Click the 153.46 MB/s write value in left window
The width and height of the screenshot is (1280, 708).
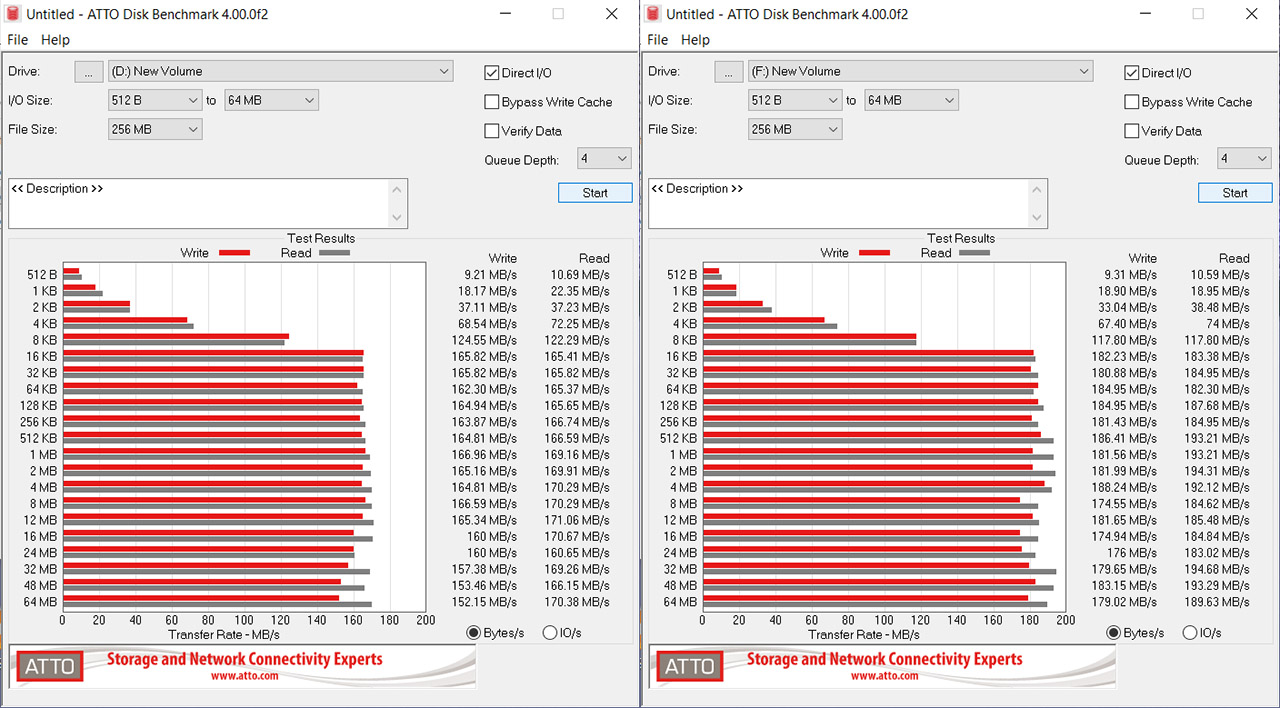click(x=484, y=586)
